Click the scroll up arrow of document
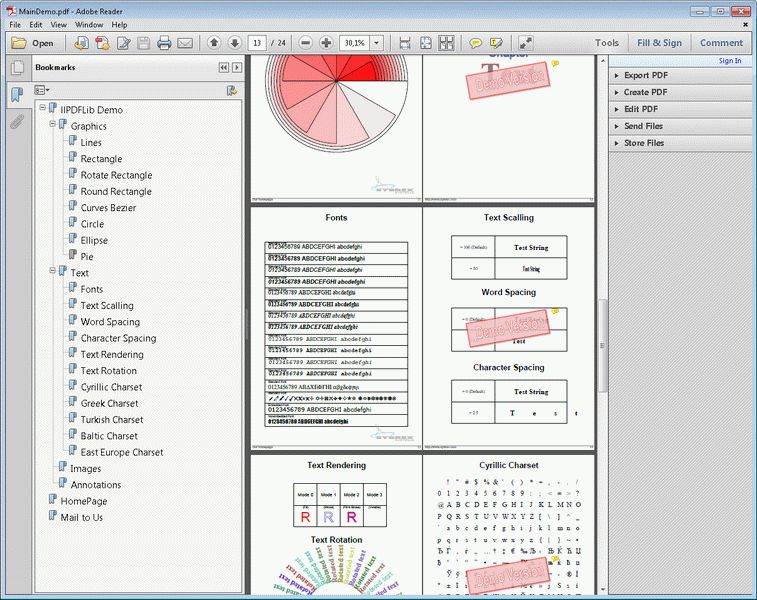This screenshot has height=600, width=757. 602,61
